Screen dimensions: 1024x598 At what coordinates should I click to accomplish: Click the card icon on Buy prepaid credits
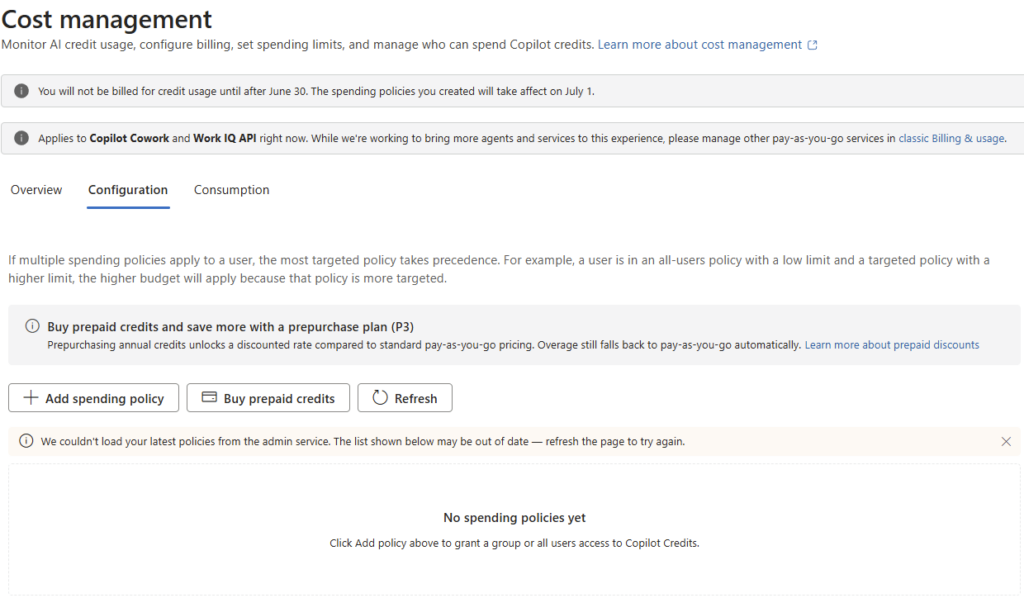click(x=209, y=397)
